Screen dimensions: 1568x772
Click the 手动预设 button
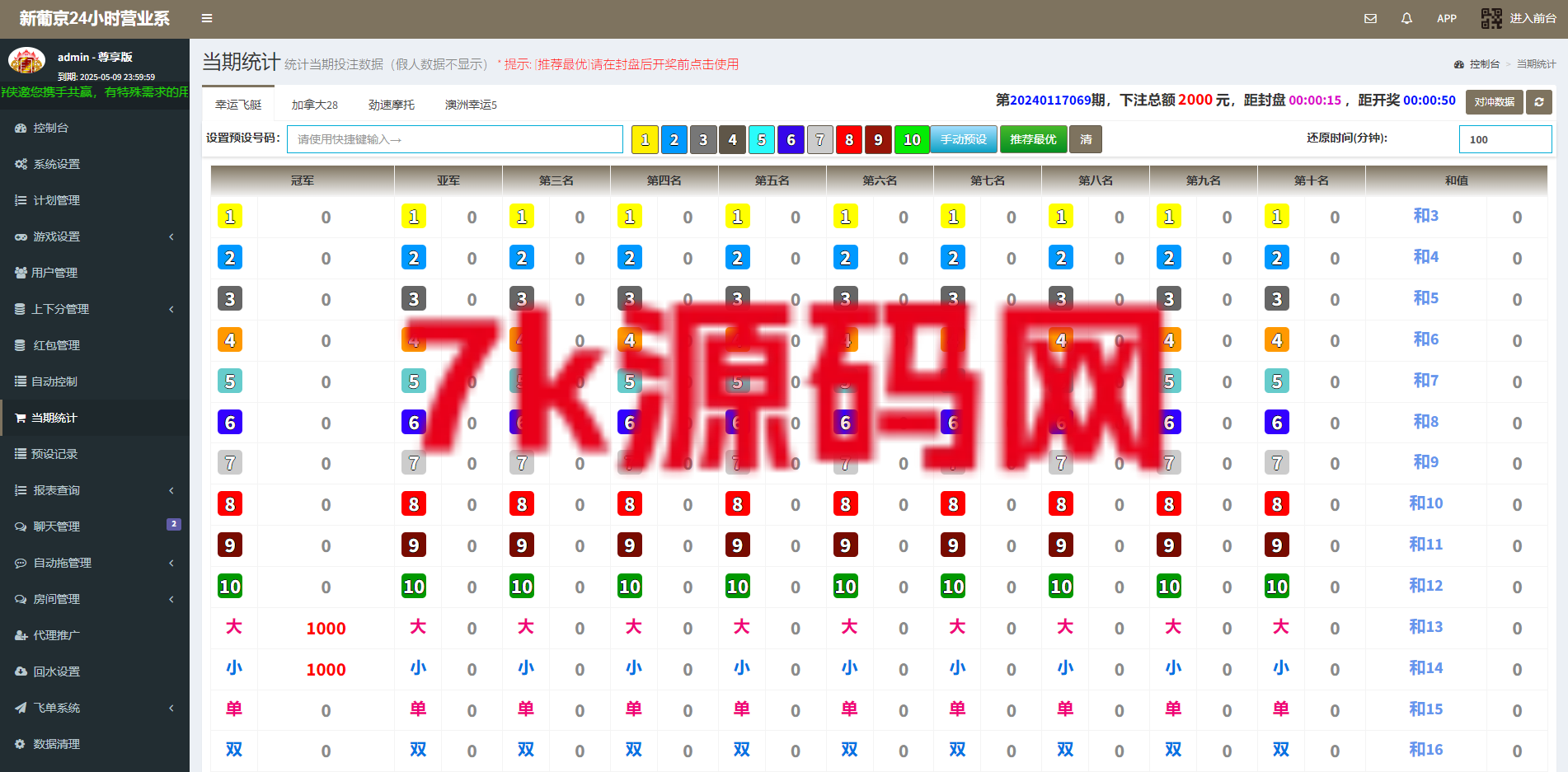tap(964, 139)
